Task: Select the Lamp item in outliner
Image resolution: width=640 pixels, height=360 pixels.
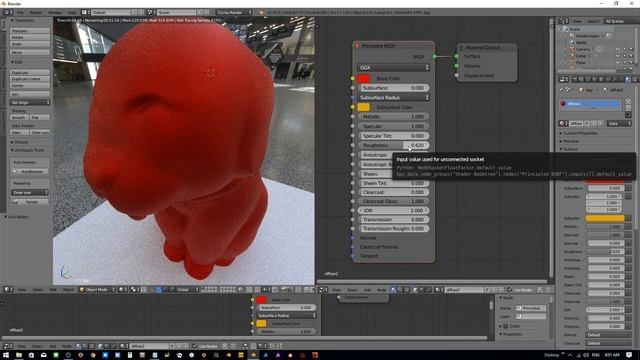Action: 580,56
